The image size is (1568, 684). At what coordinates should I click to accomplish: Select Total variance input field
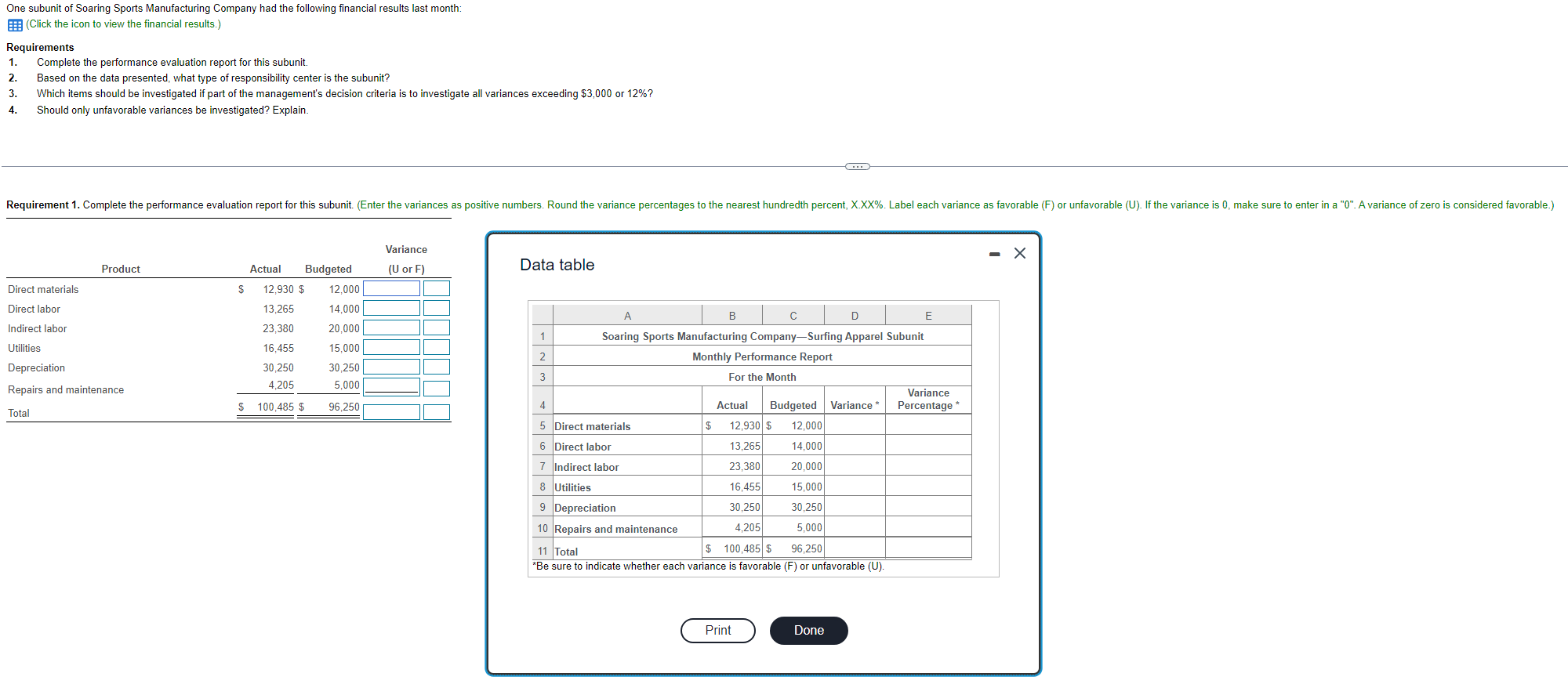[x=391, y=411]
